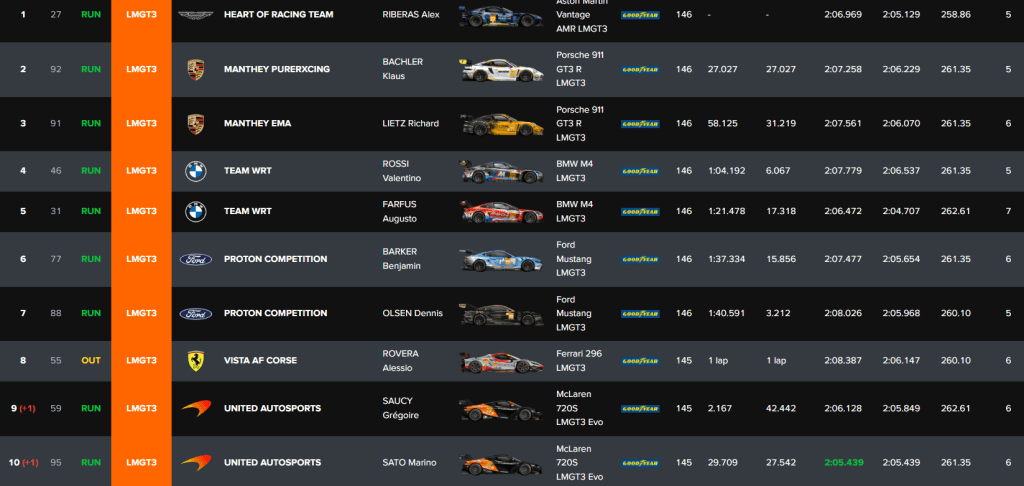Open Sato's McLaren 720S car image
The height and width of the screenshot is (486, 1024).
tap(502, 463)
